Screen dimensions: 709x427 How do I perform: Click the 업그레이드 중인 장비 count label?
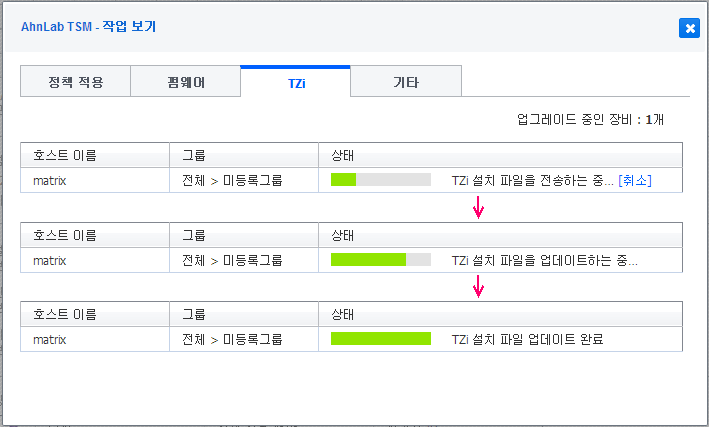pos(590,119)
